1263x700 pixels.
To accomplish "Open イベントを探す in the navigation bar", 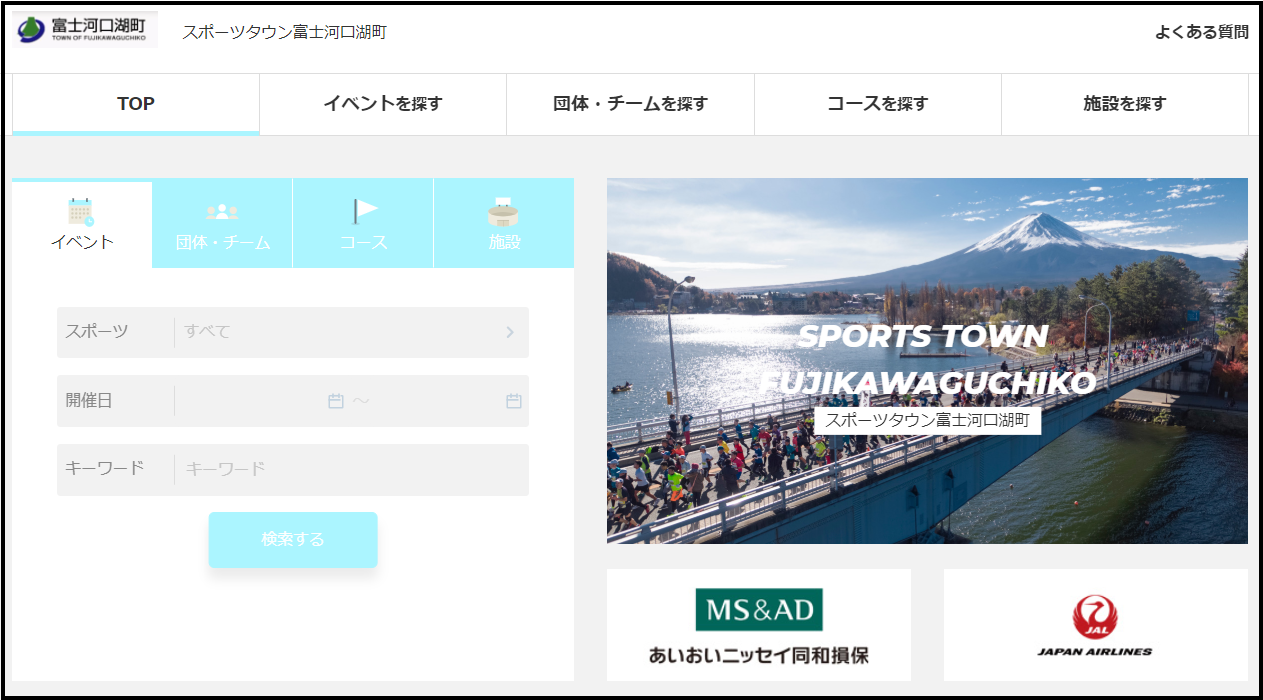I will pos(383,104).
